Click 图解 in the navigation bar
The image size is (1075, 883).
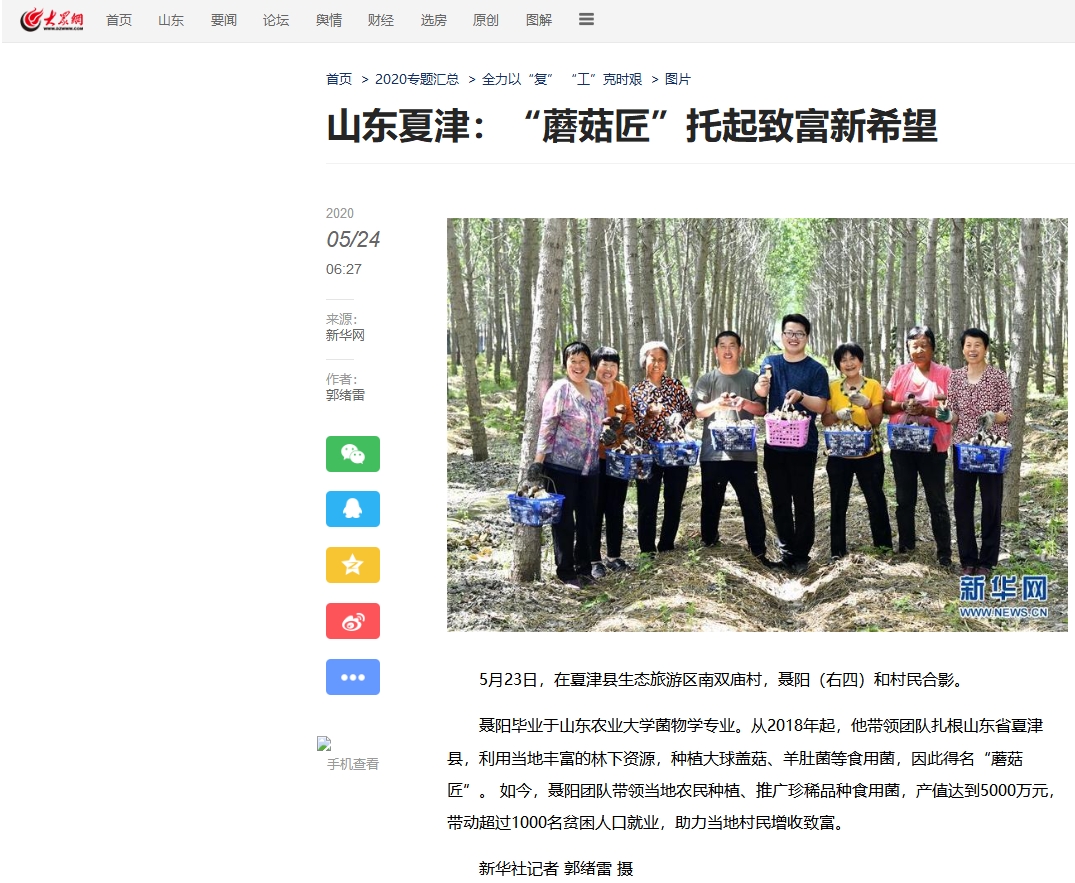click(x=538, y=20)
